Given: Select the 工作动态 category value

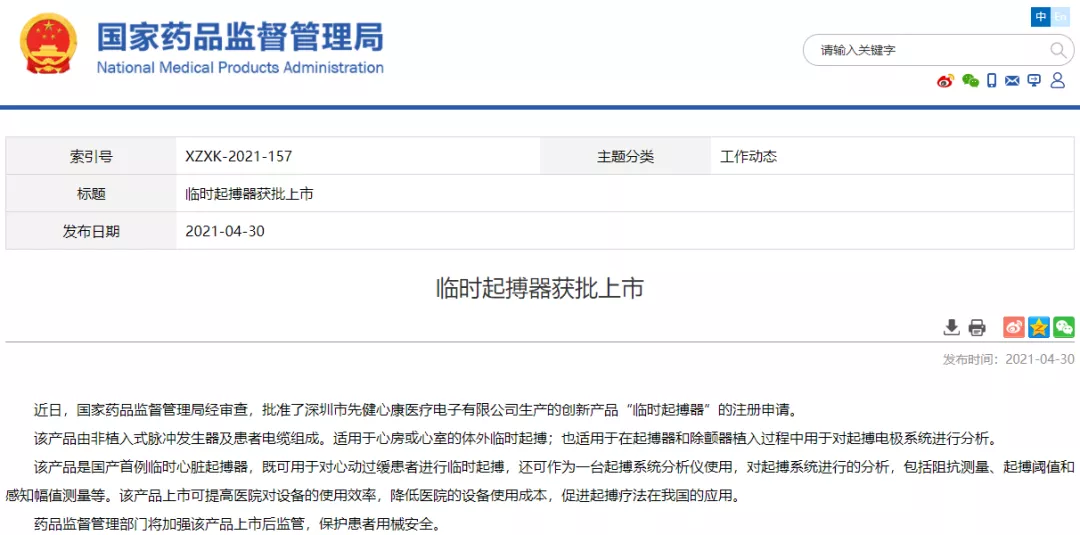Looking at the screenshot, I should pyautogui.click(x=748, y=156).
